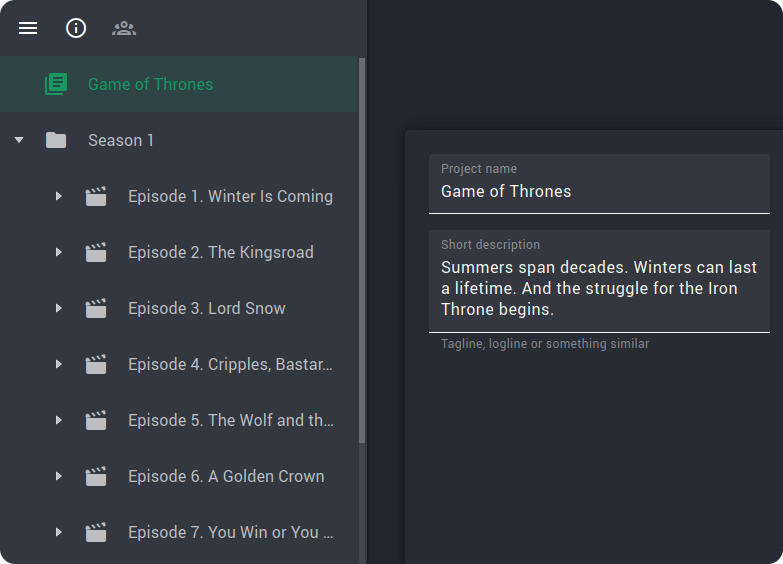
Task: Expand Episode 7. You Win or You ...
Action: tap(58, 532)
